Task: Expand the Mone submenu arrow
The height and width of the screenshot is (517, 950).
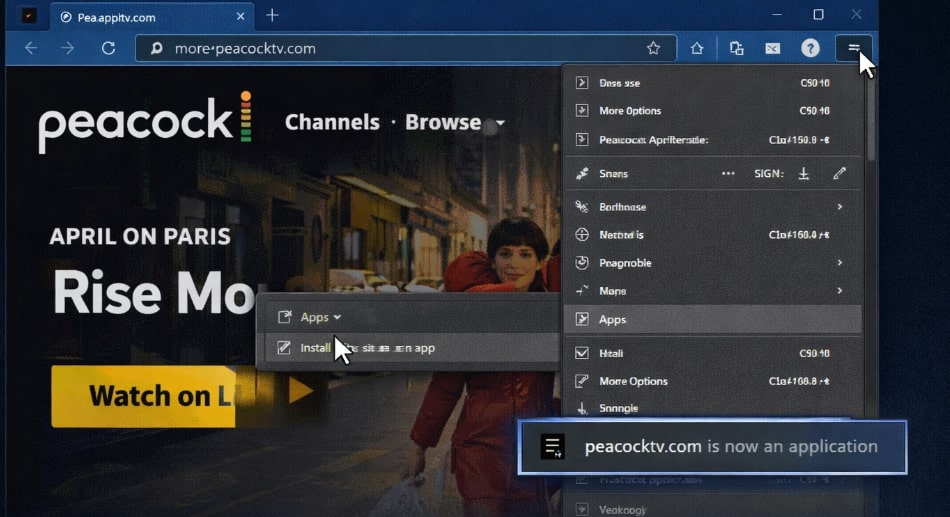Action: pyautogui.click(x=840, y=290)
